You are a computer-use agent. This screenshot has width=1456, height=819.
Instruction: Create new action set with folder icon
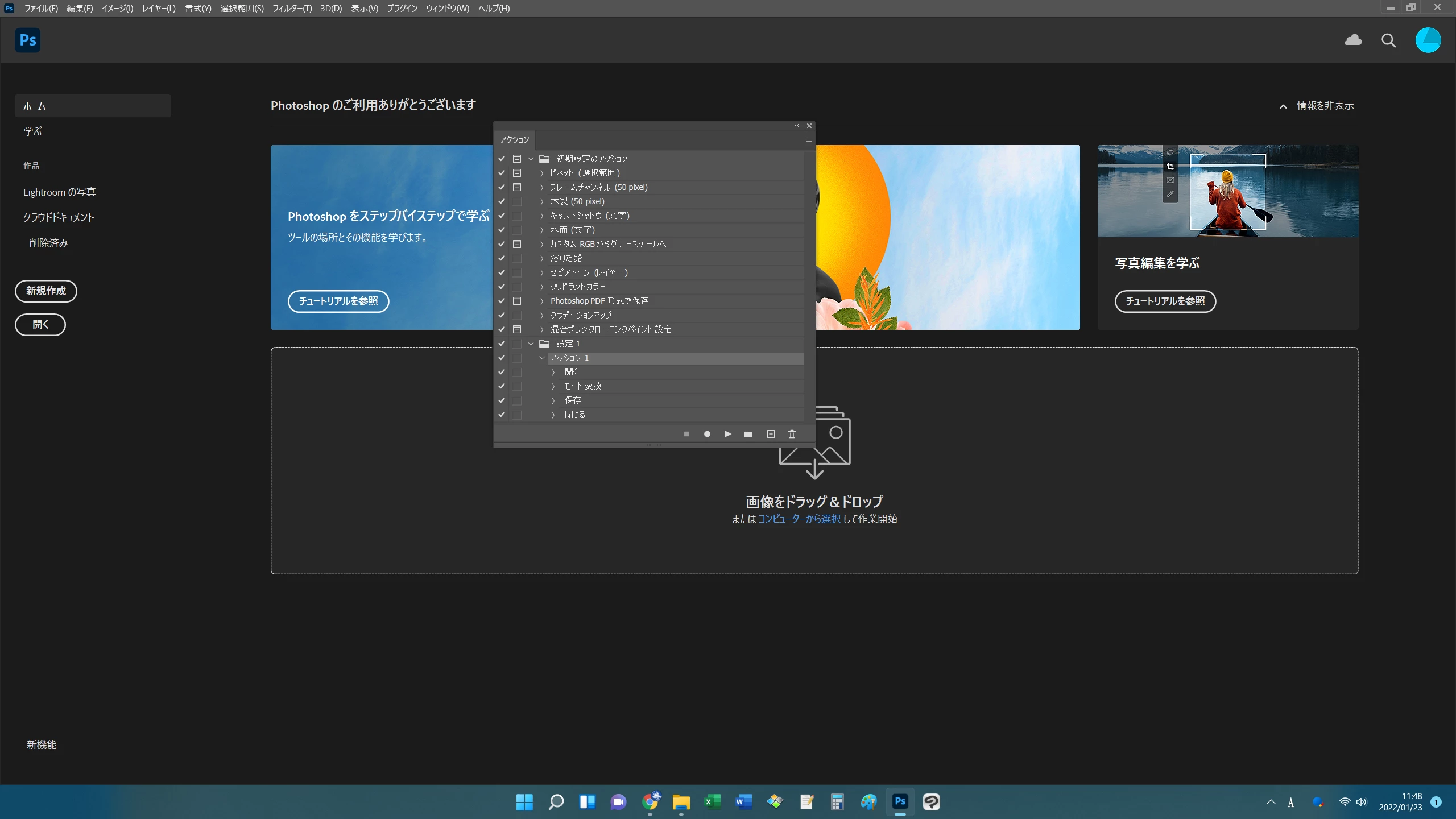[x=748, y=434]
